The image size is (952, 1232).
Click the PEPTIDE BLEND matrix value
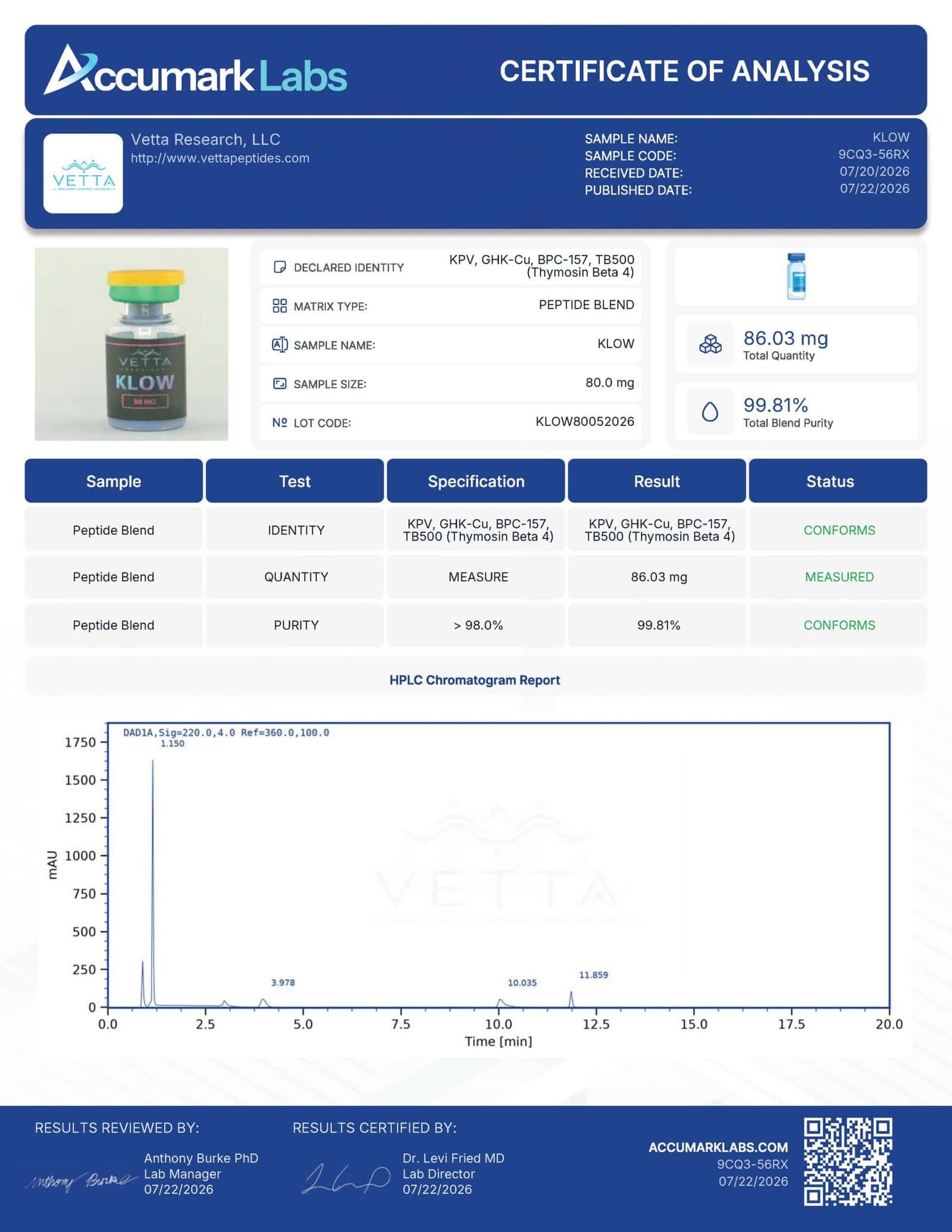coord(587,305)
